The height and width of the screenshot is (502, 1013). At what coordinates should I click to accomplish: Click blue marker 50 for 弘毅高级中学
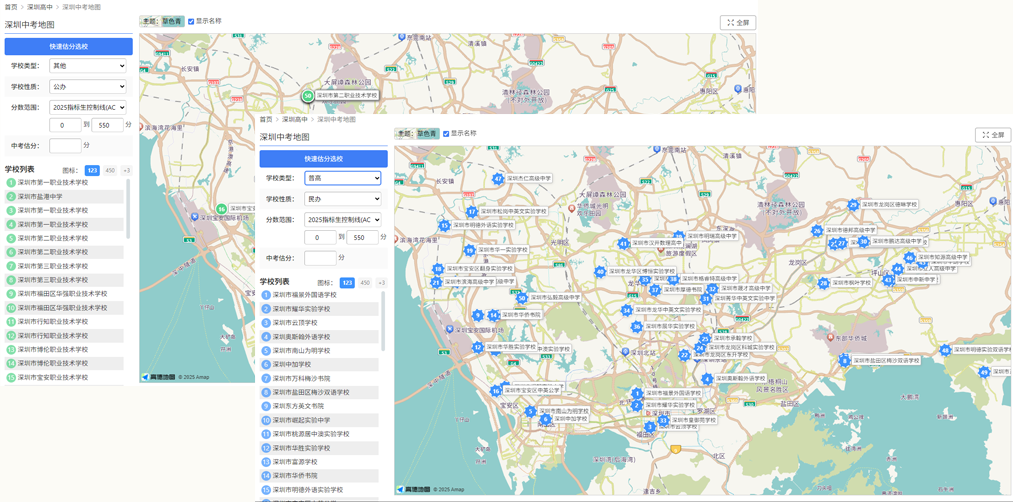coord(522,298)
